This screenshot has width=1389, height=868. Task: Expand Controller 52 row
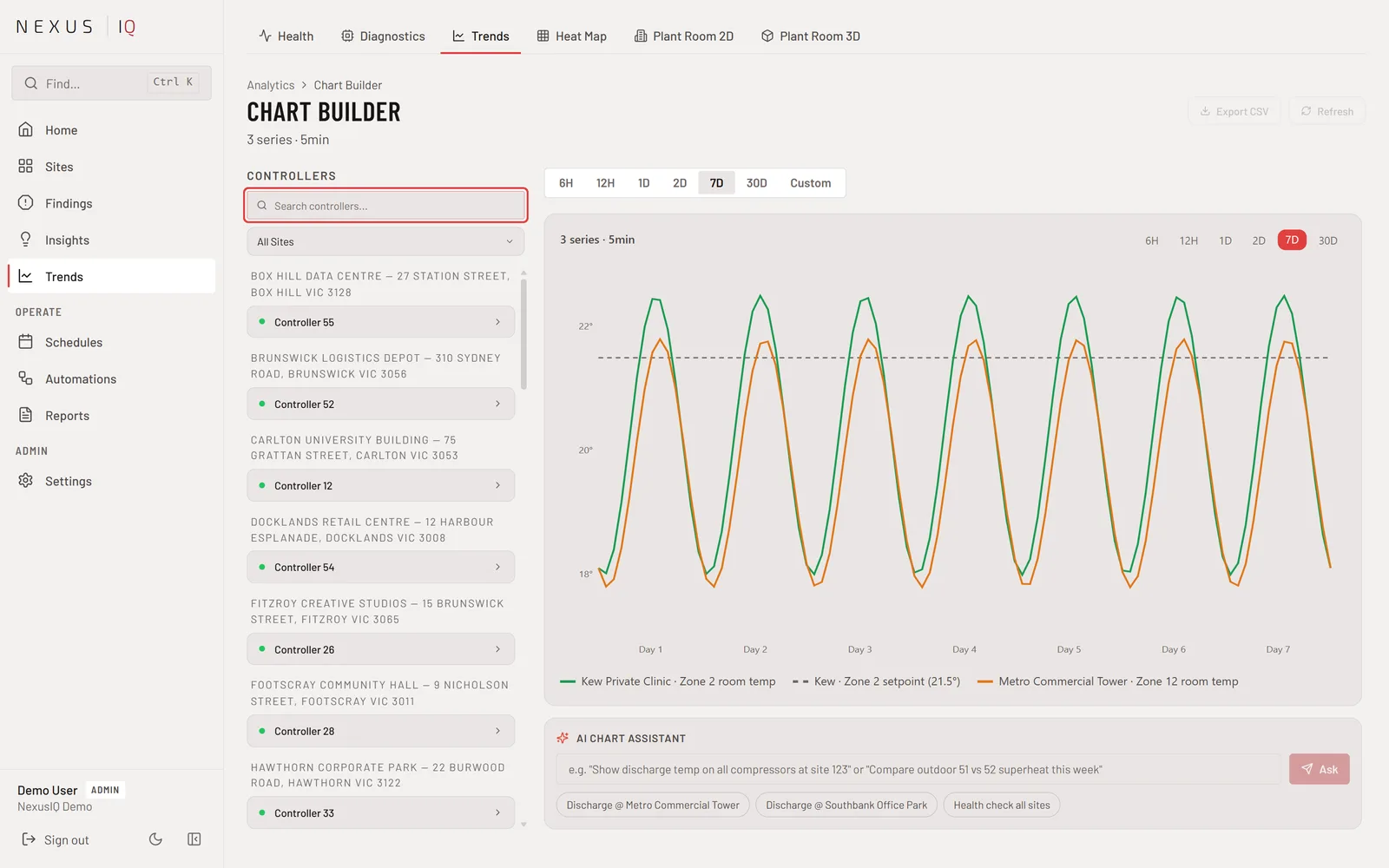[x=381, y=404]
